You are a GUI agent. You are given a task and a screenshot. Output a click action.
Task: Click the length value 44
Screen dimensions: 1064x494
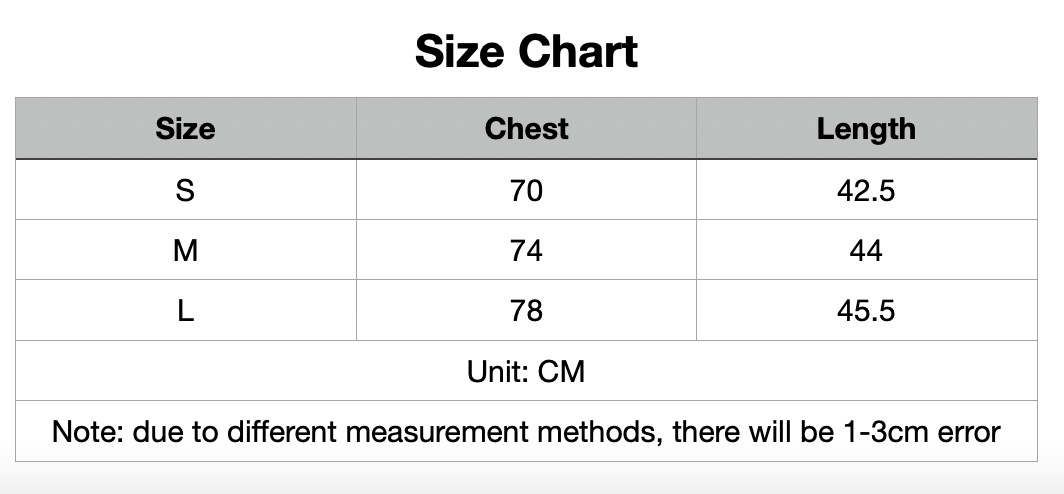click(x=866, y=250)
